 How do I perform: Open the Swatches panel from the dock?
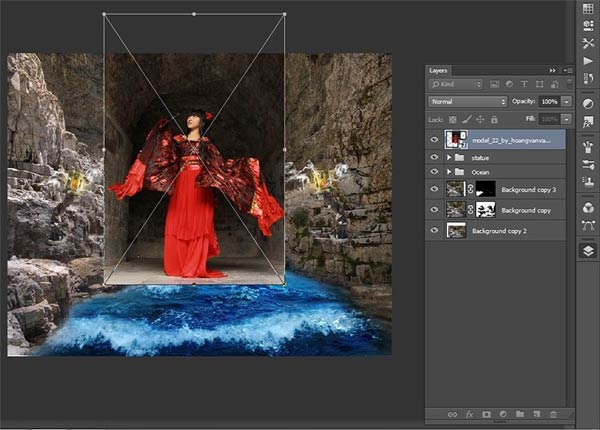[588, 9]
